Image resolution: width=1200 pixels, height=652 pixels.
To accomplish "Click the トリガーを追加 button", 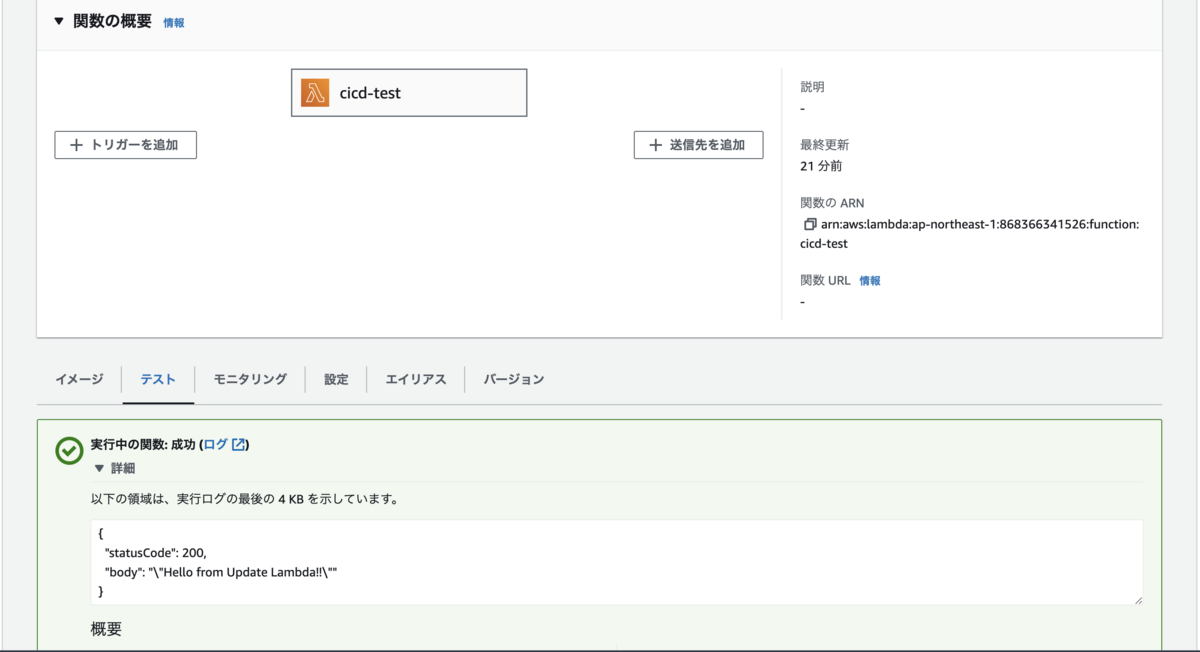I will [x=125, y=145].
